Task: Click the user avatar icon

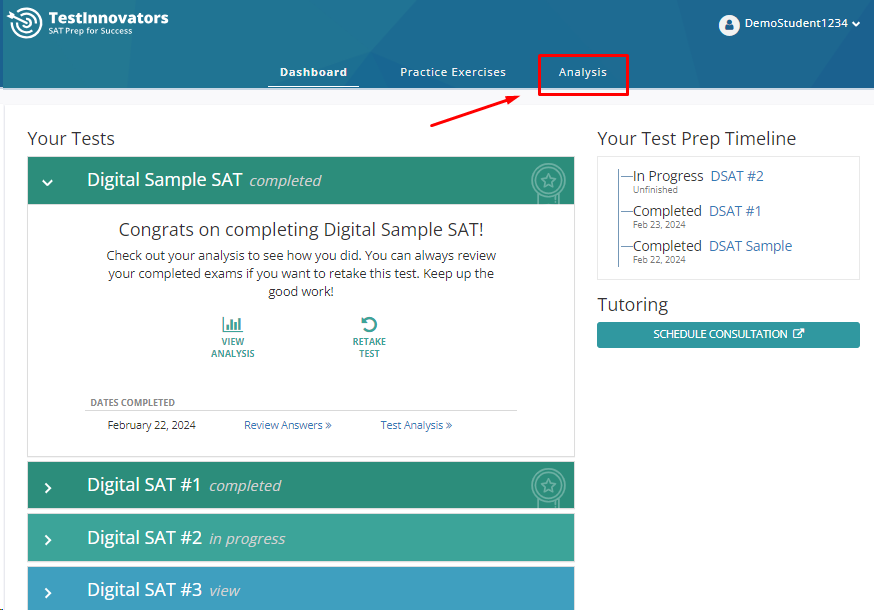Action: pos(729,24)
